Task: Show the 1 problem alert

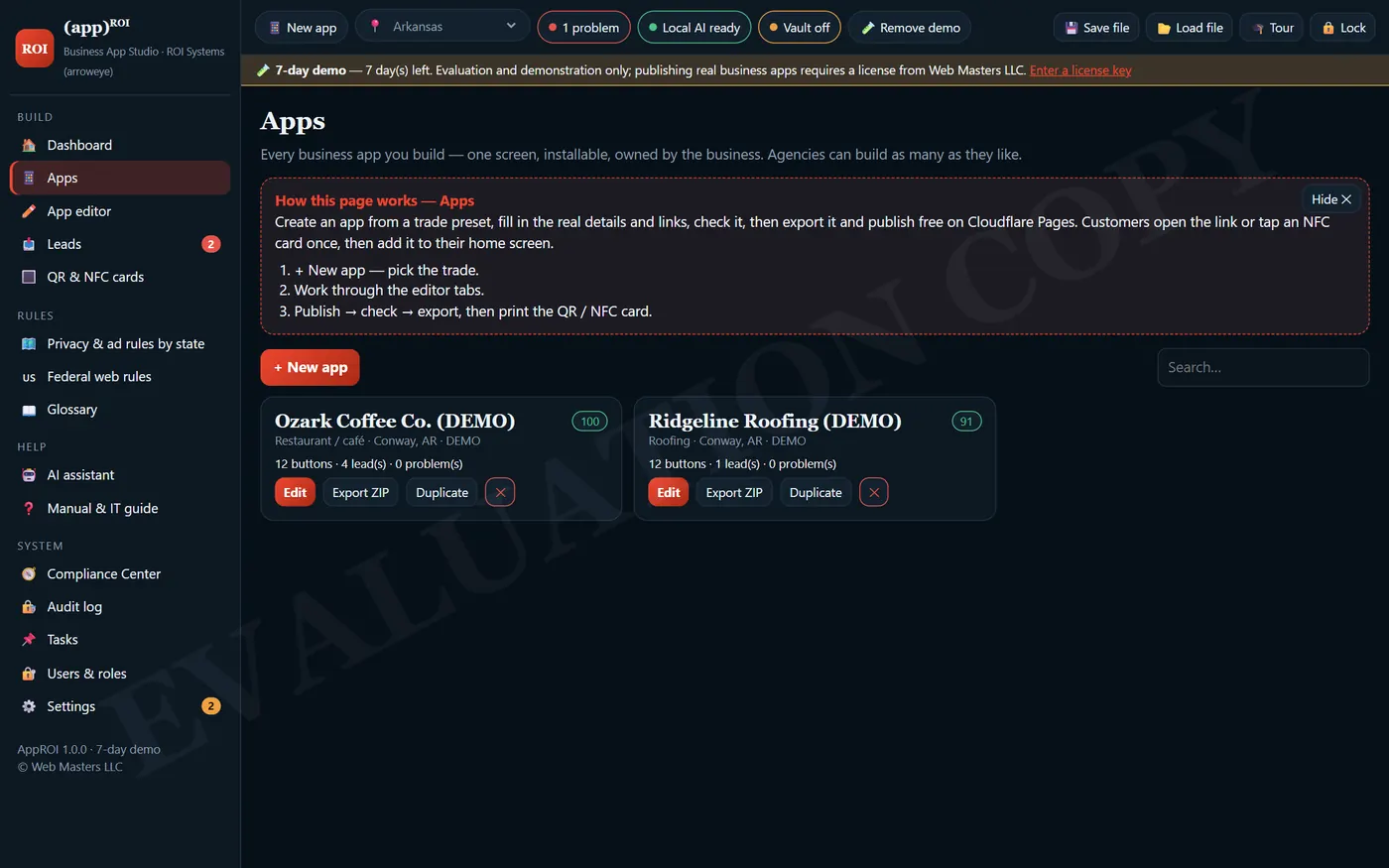Action: coord(583,27)
